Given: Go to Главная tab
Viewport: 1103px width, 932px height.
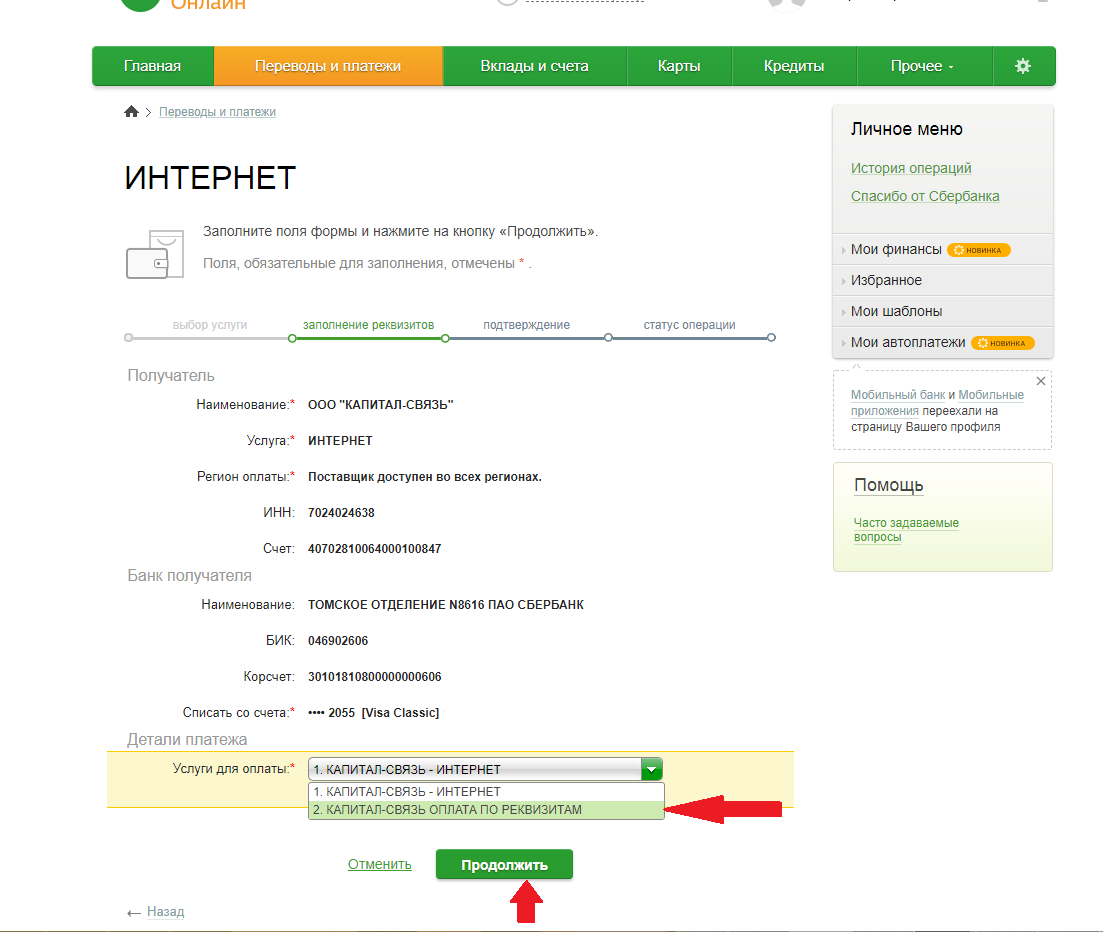Looking at the screenshot, I should 153,66.
